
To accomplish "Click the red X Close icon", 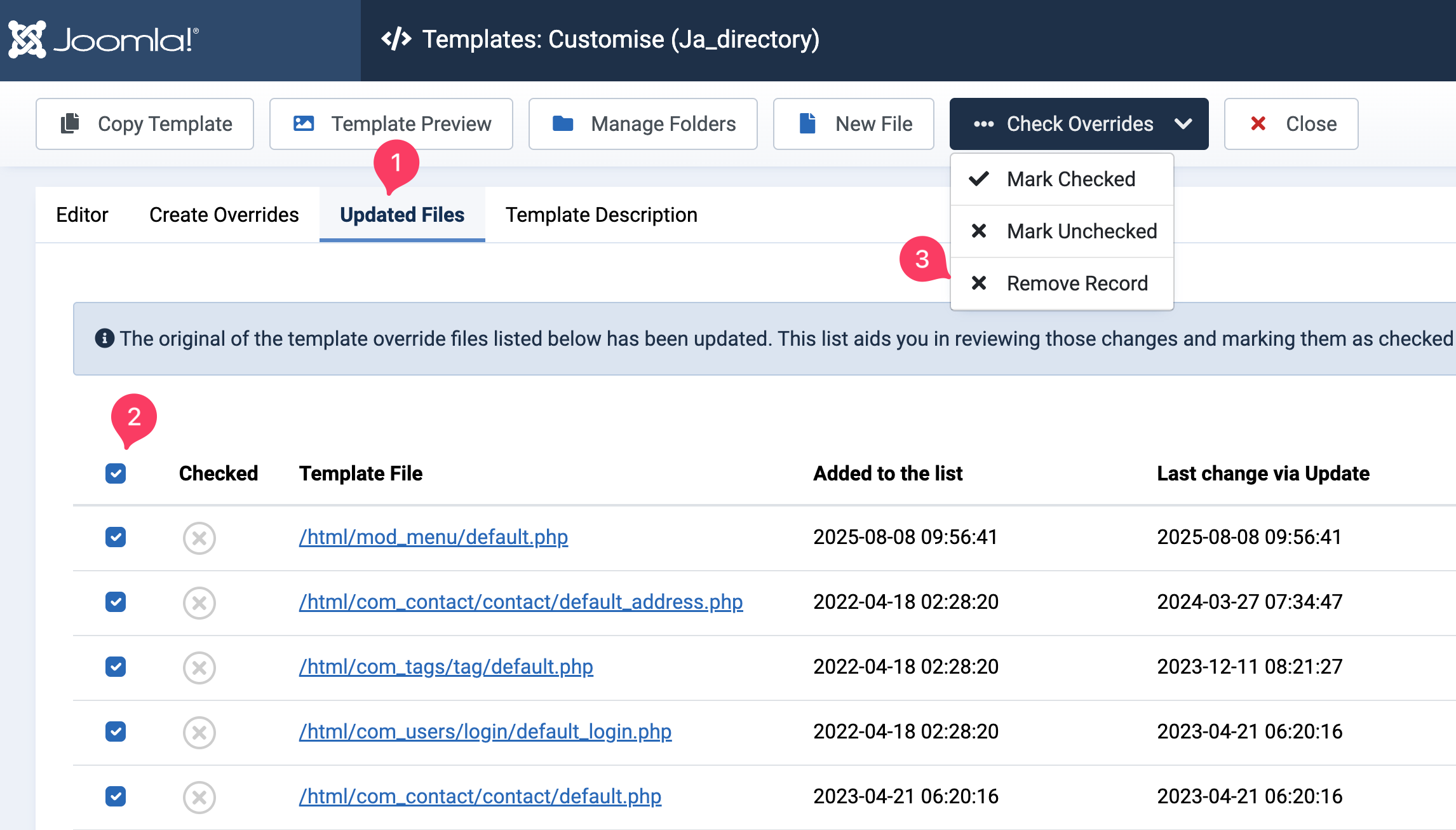I will tap(1258, 123).
